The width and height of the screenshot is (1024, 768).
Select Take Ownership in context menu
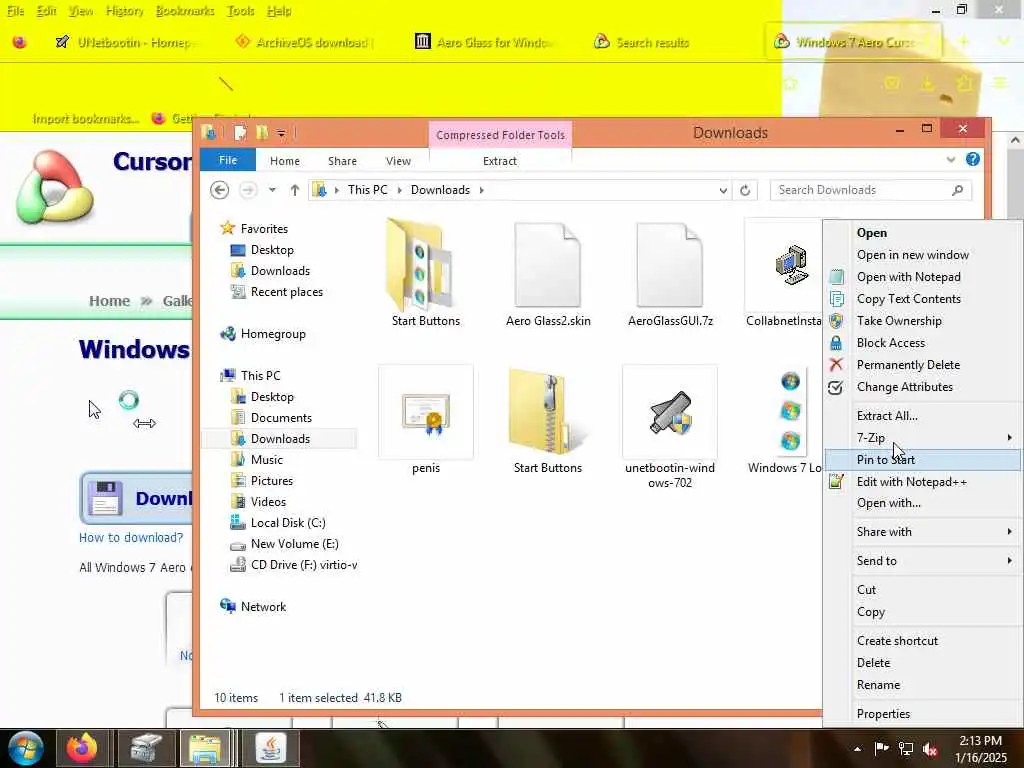922,321
